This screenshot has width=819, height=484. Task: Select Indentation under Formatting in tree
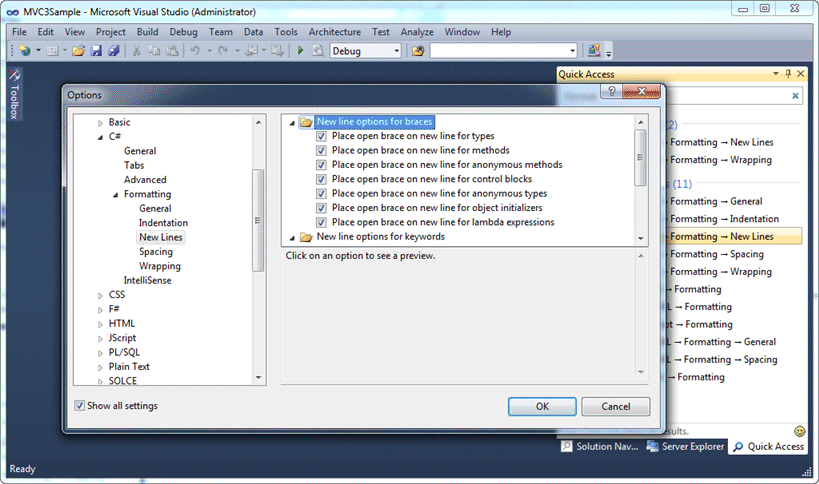coord(163,223)
